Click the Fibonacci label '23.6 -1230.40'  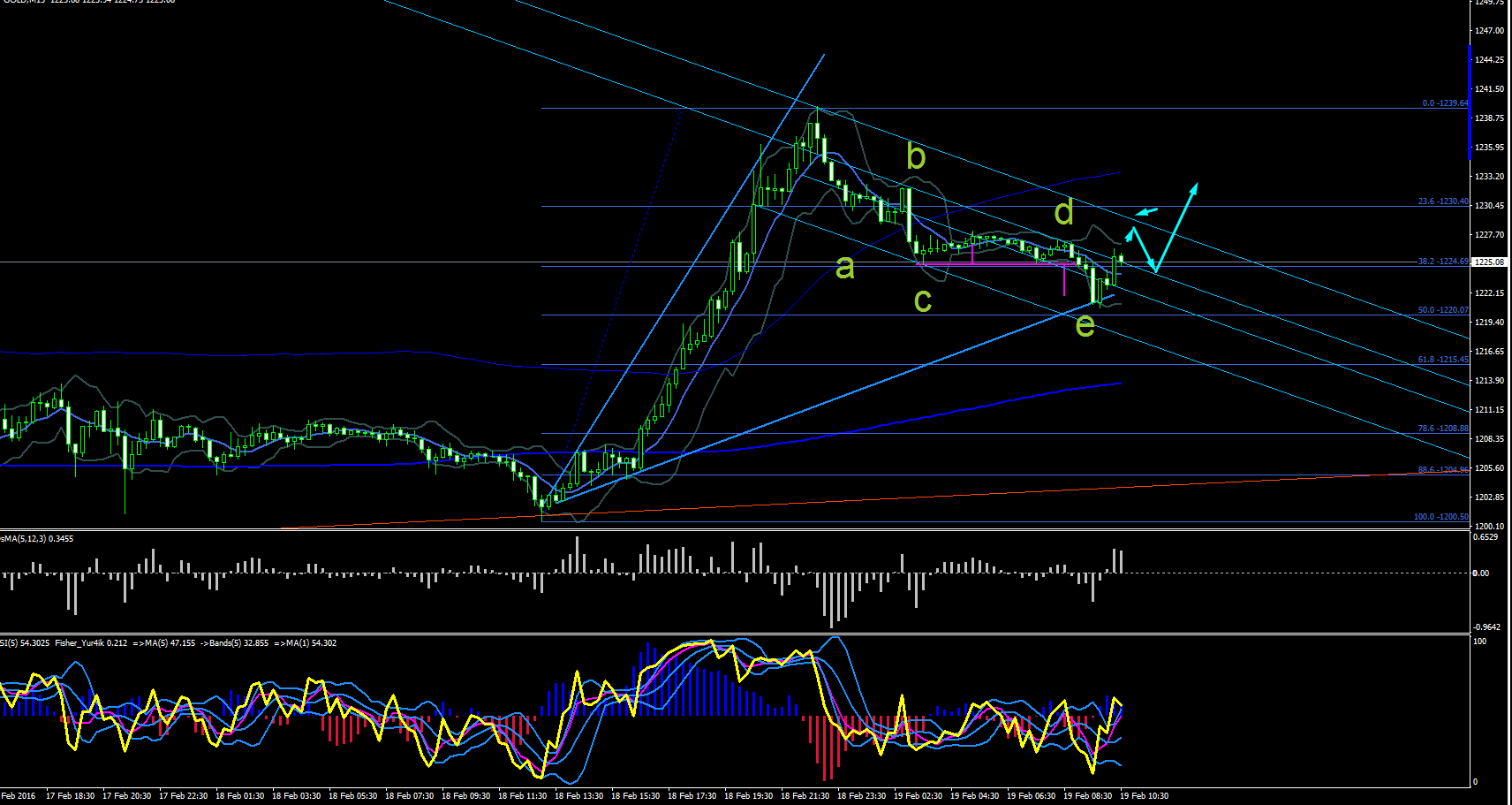point(1443,201)
